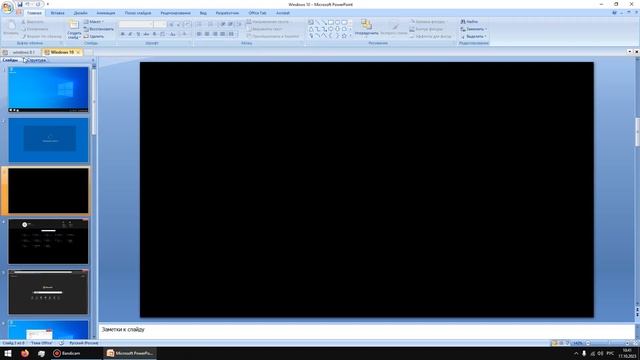Open Quick Styles gallery
The height and width of the screenshot is (360, 640).
(x=394, y=28)
